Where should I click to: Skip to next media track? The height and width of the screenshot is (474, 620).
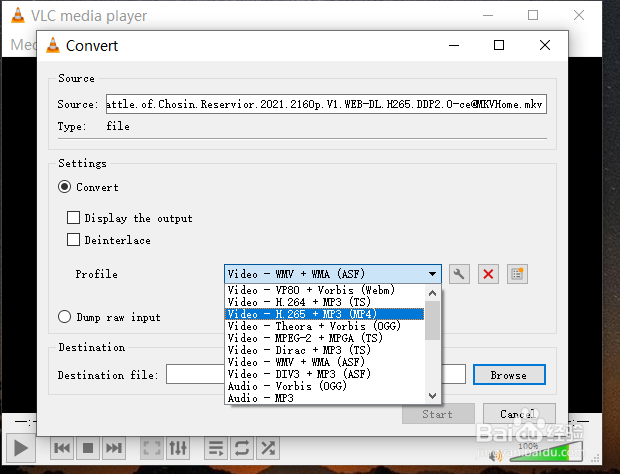point(114,448)
